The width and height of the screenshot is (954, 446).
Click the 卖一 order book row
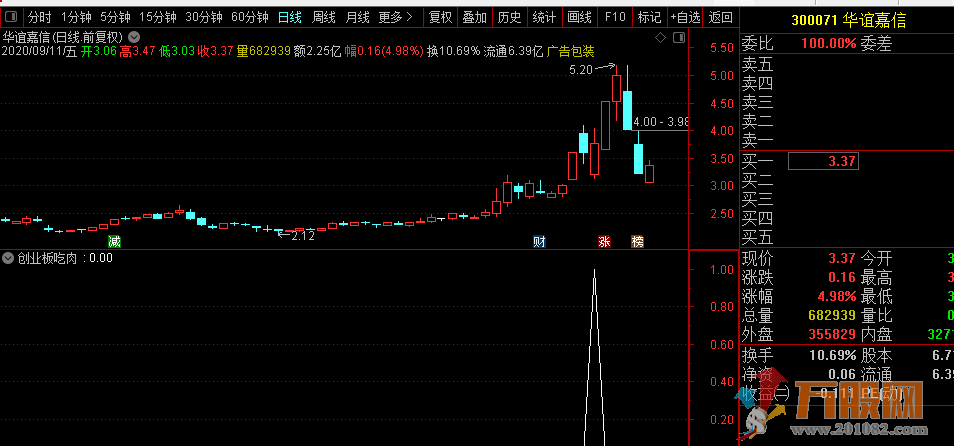pos(847,141)
